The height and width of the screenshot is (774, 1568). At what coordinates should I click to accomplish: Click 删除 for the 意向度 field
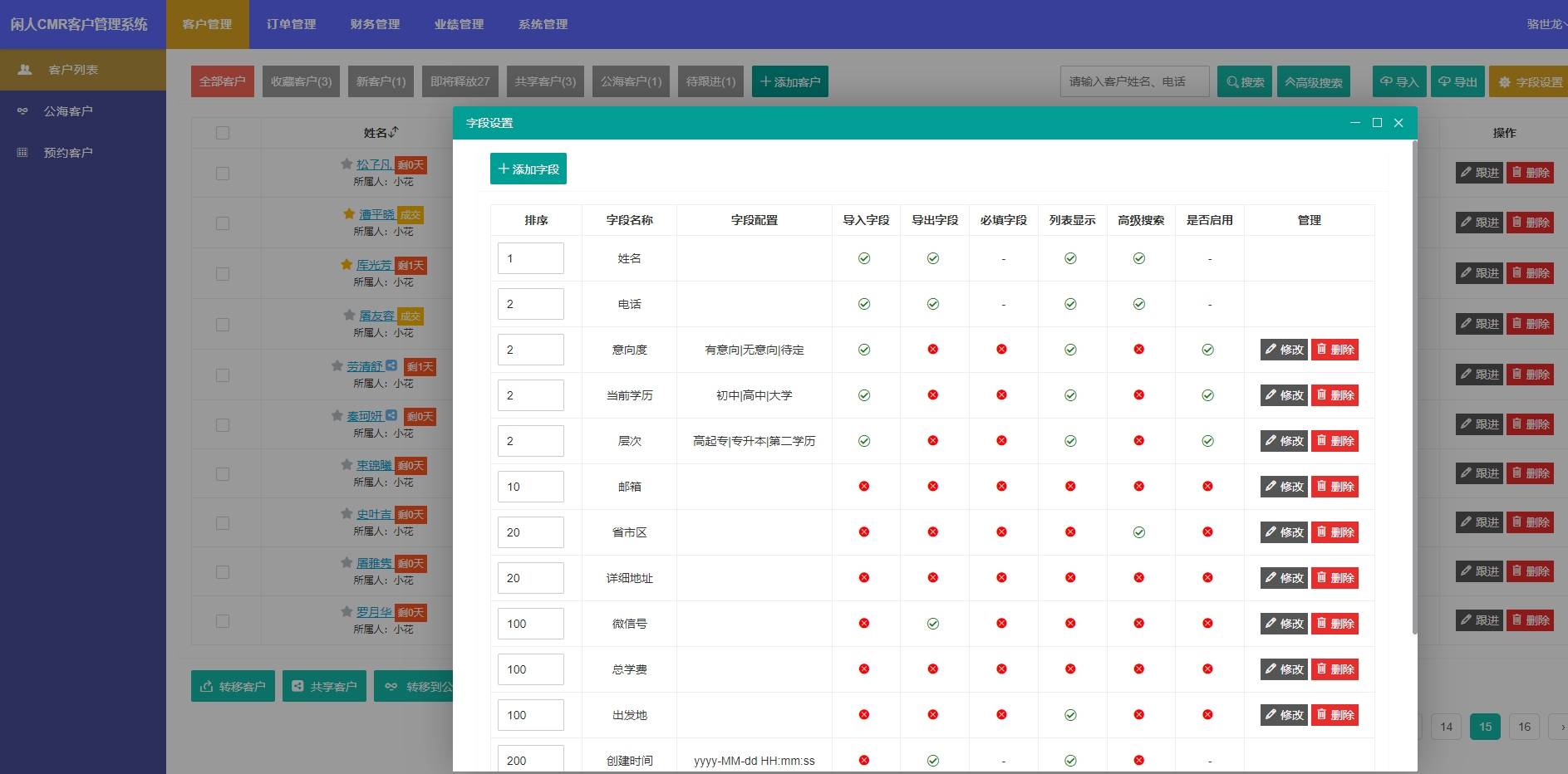point(1335,350)
